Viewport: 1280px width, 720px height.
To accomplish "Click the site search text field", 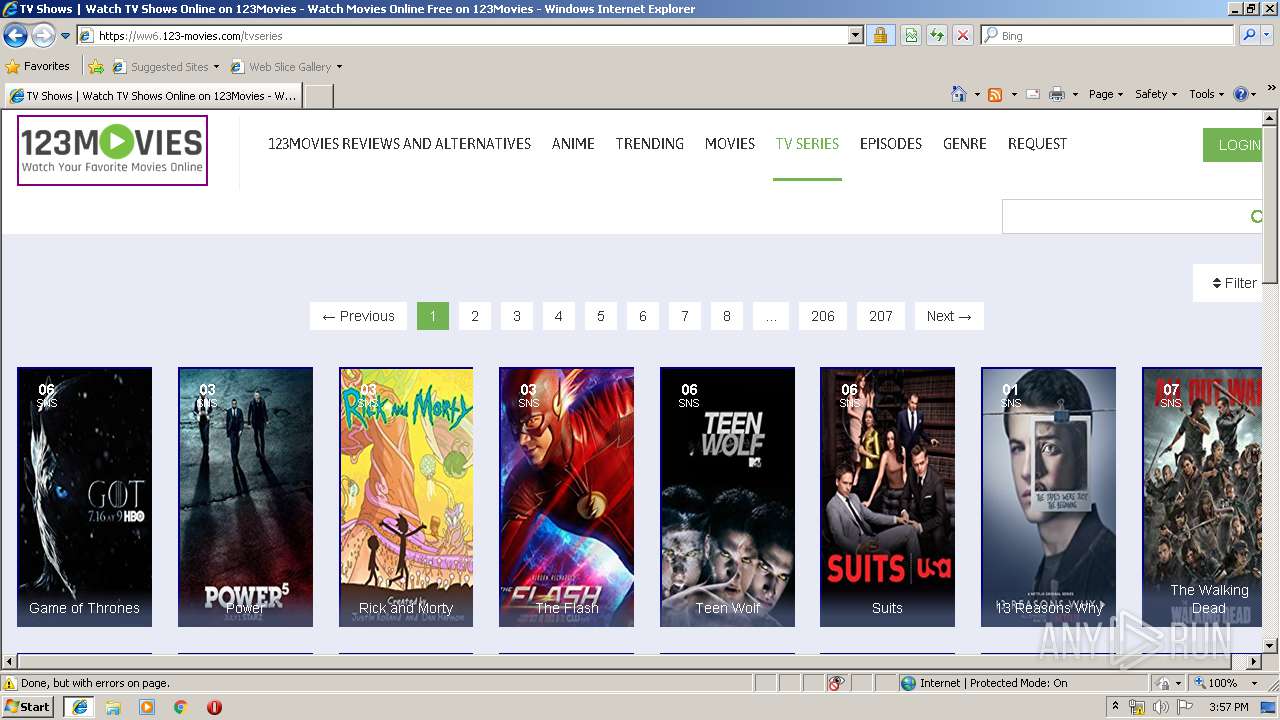I will click(x=1126, y=216).
